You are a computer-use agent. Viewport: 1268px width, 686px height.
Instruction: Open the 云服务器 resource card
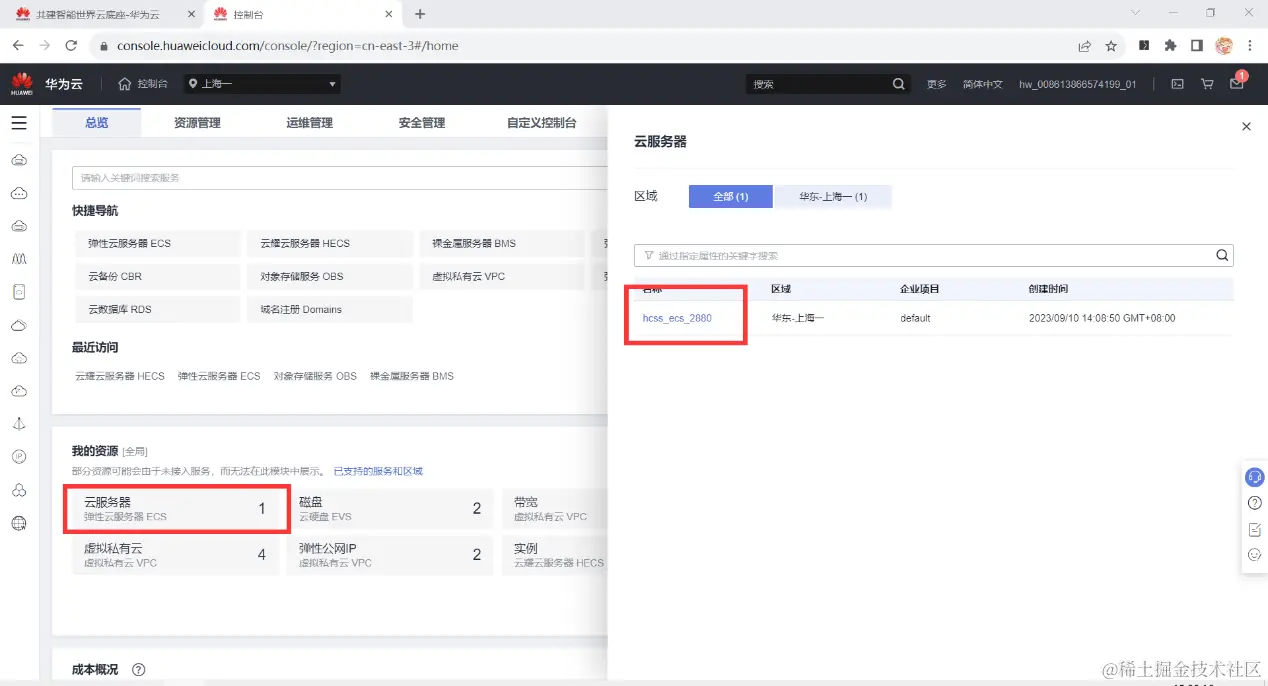[x=178, y=508]
